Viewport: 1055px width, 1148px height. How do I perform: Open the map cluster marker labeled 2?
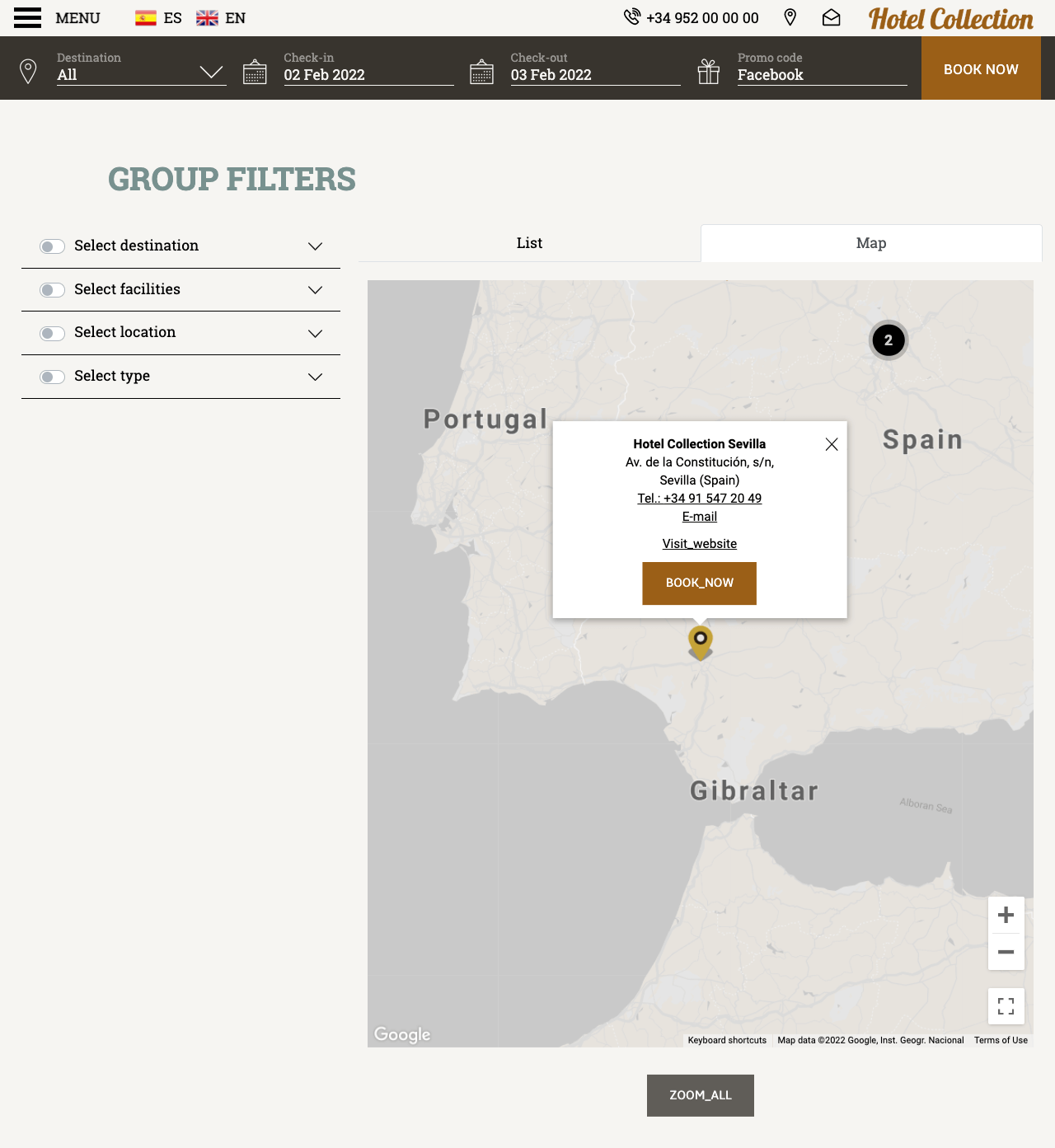click(889, 340)
